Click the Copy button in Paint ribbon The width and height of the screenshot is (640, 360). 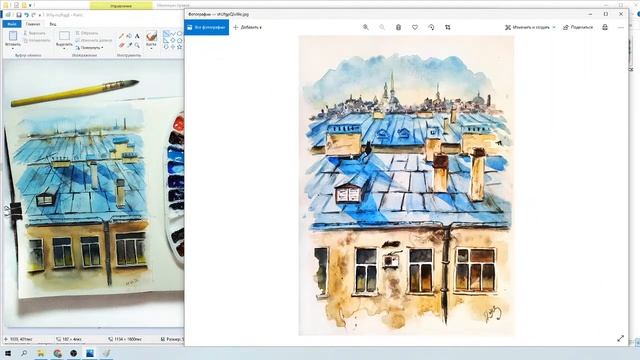37,40
